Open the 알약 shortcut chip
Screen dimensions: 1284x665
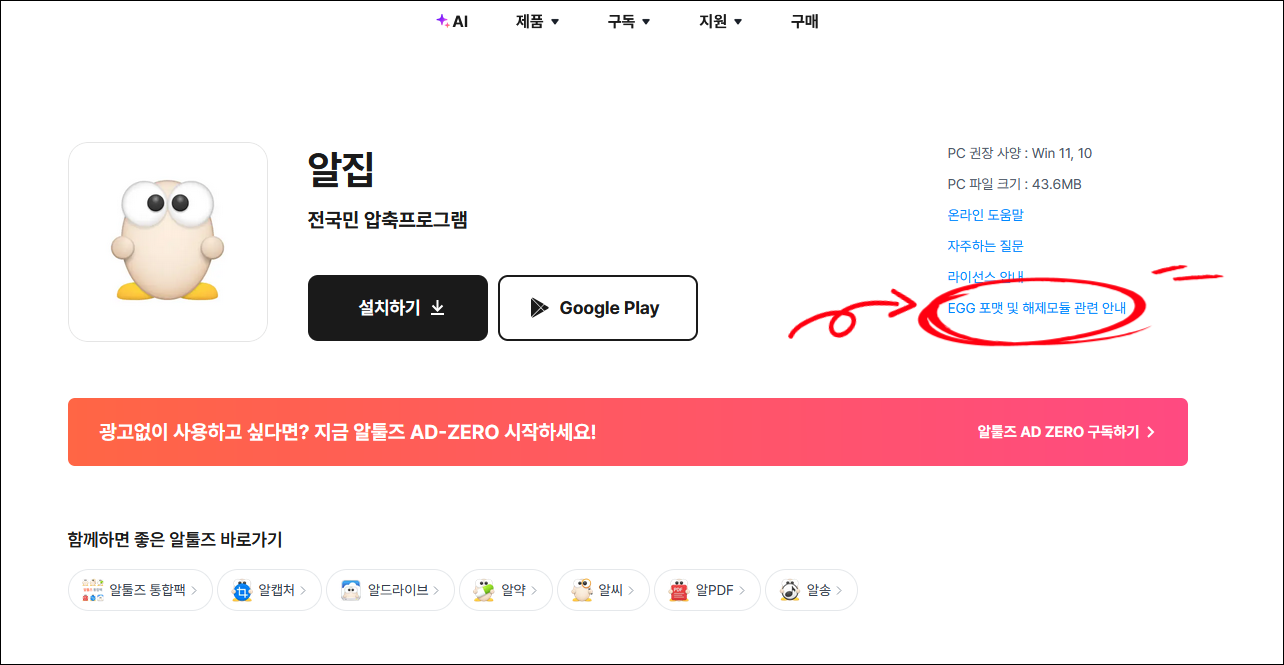coord(506,590)
